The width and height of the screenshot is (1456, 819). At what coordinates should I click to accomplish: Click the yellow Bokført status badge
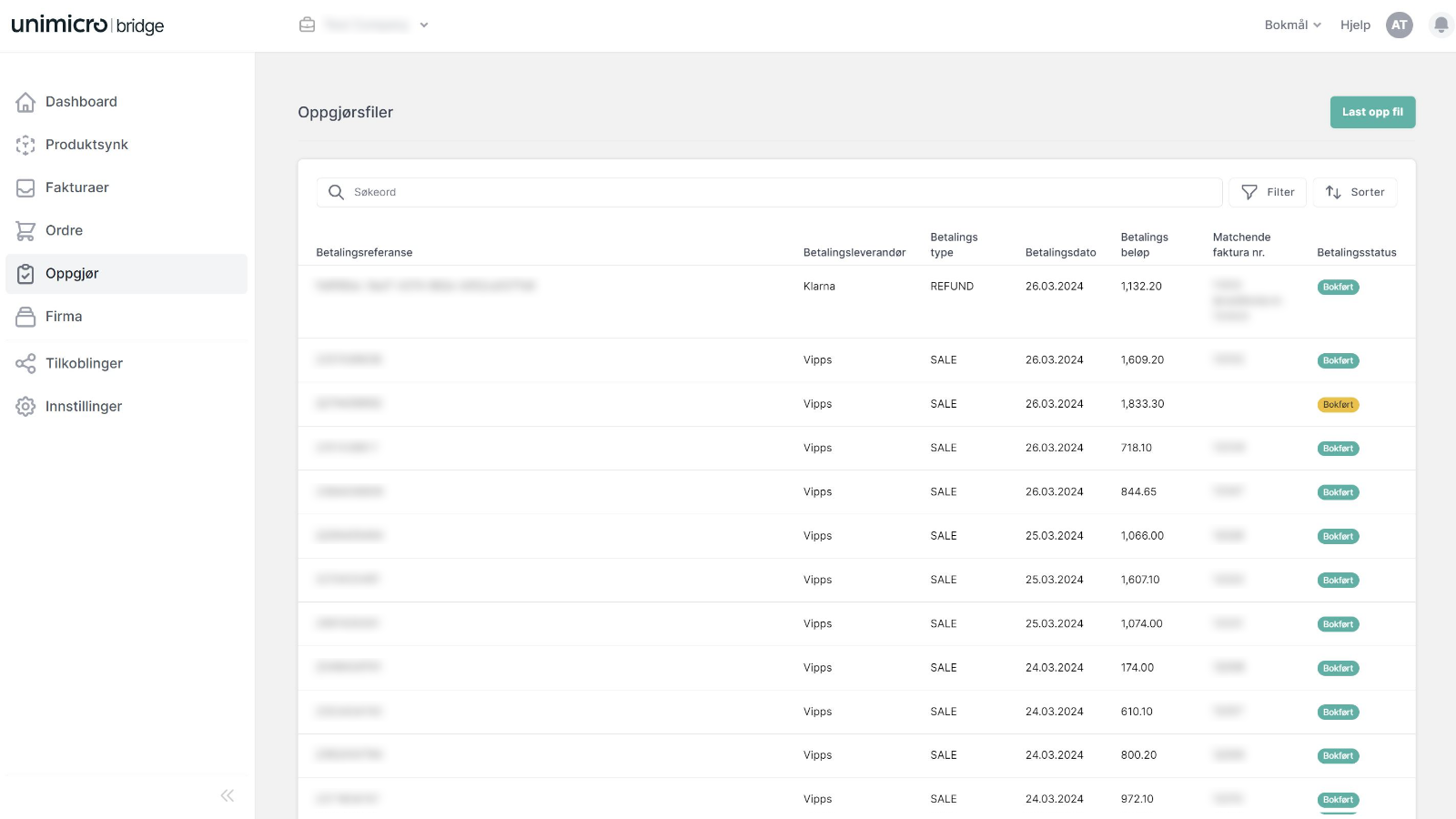[1338, 405]
